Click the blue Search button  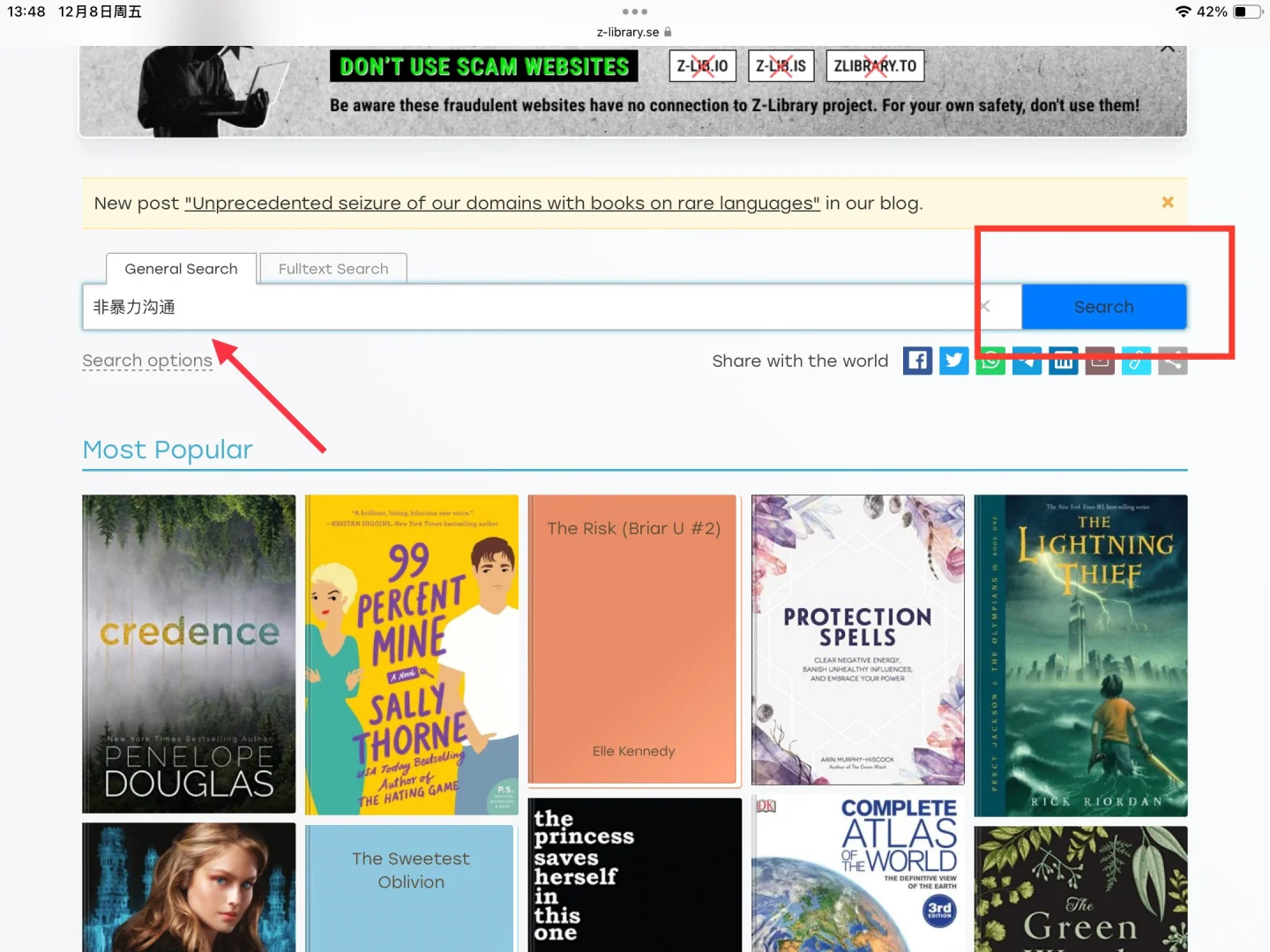(1104, 307)
